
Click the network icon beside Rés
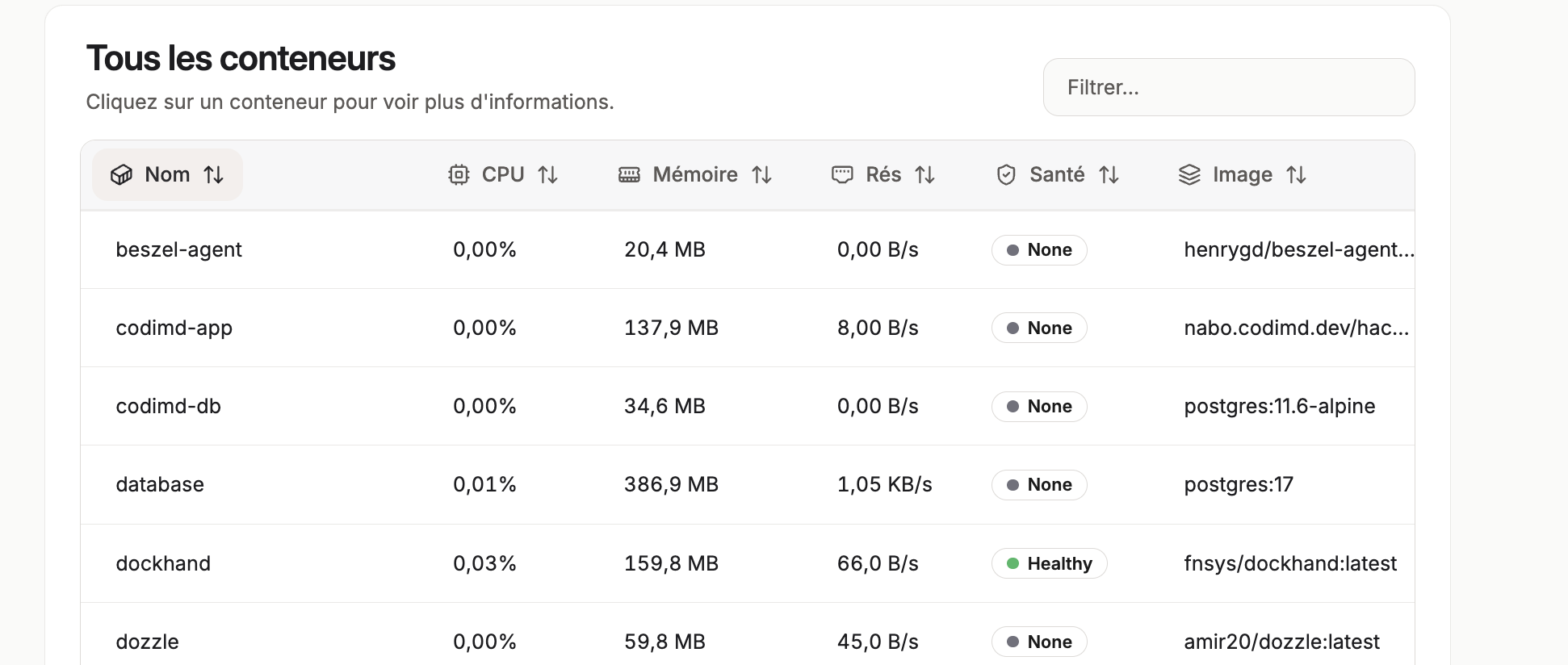(x=842, y=174)
